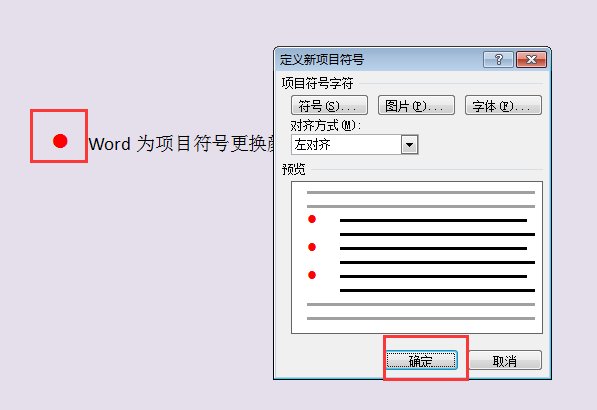Click the red bullet in the document
Image resolution: width=597 pixels, height=410 pixels.
60,141
